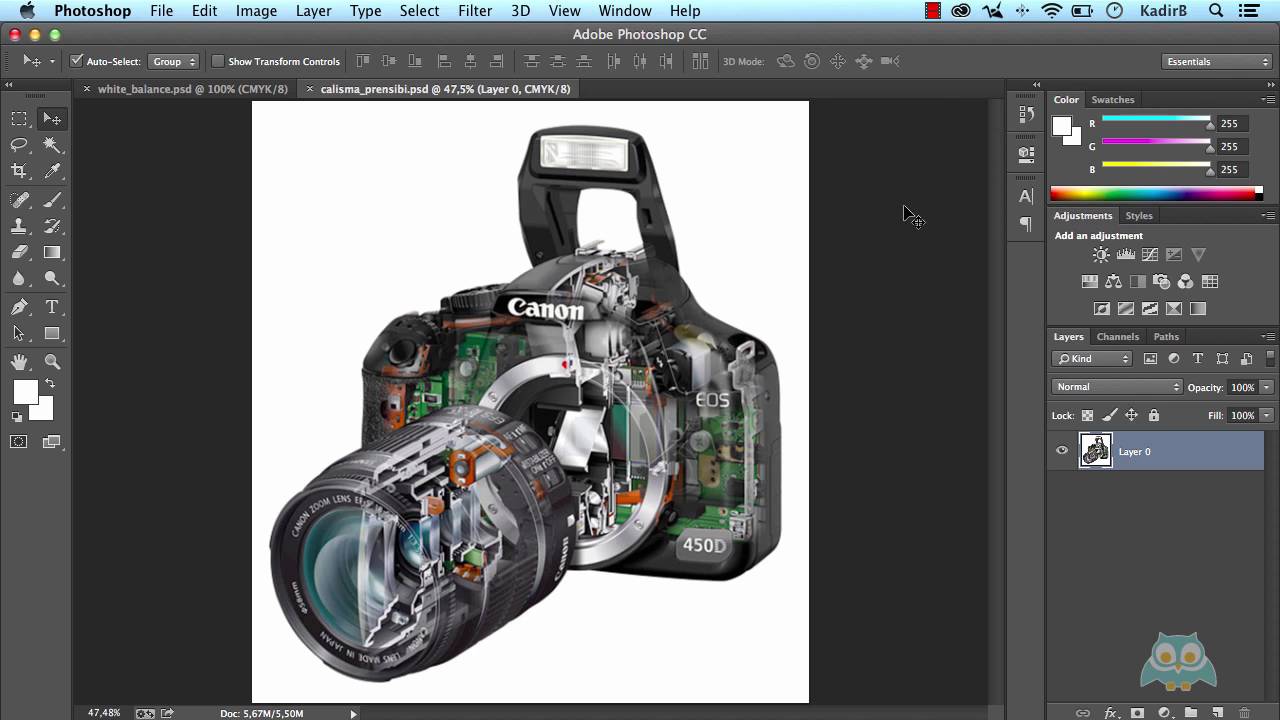Select the Lasso tool
This screenshot has width=1280, height=720.
(x=19, y=145)
